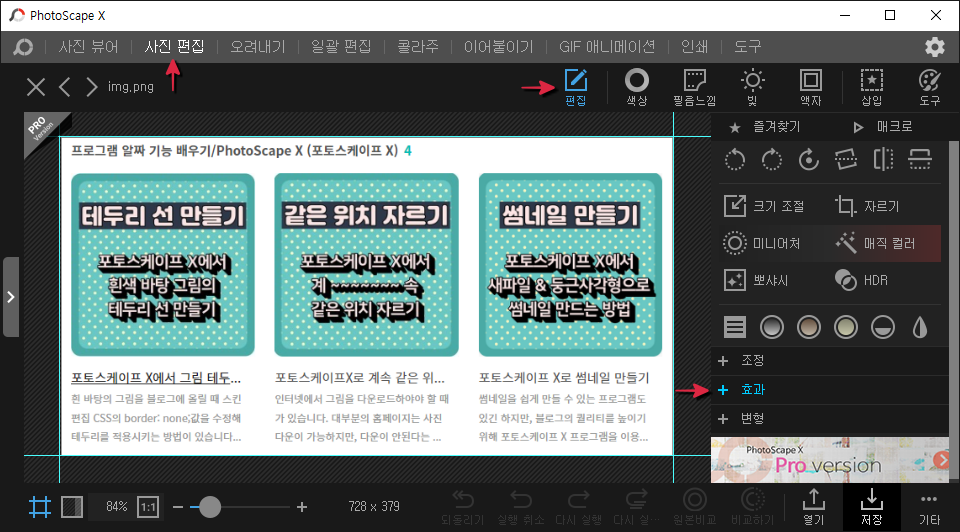Select 매직 컬러 (Magic Color)
Screen dimensions: 960x532
pos(876,243)
